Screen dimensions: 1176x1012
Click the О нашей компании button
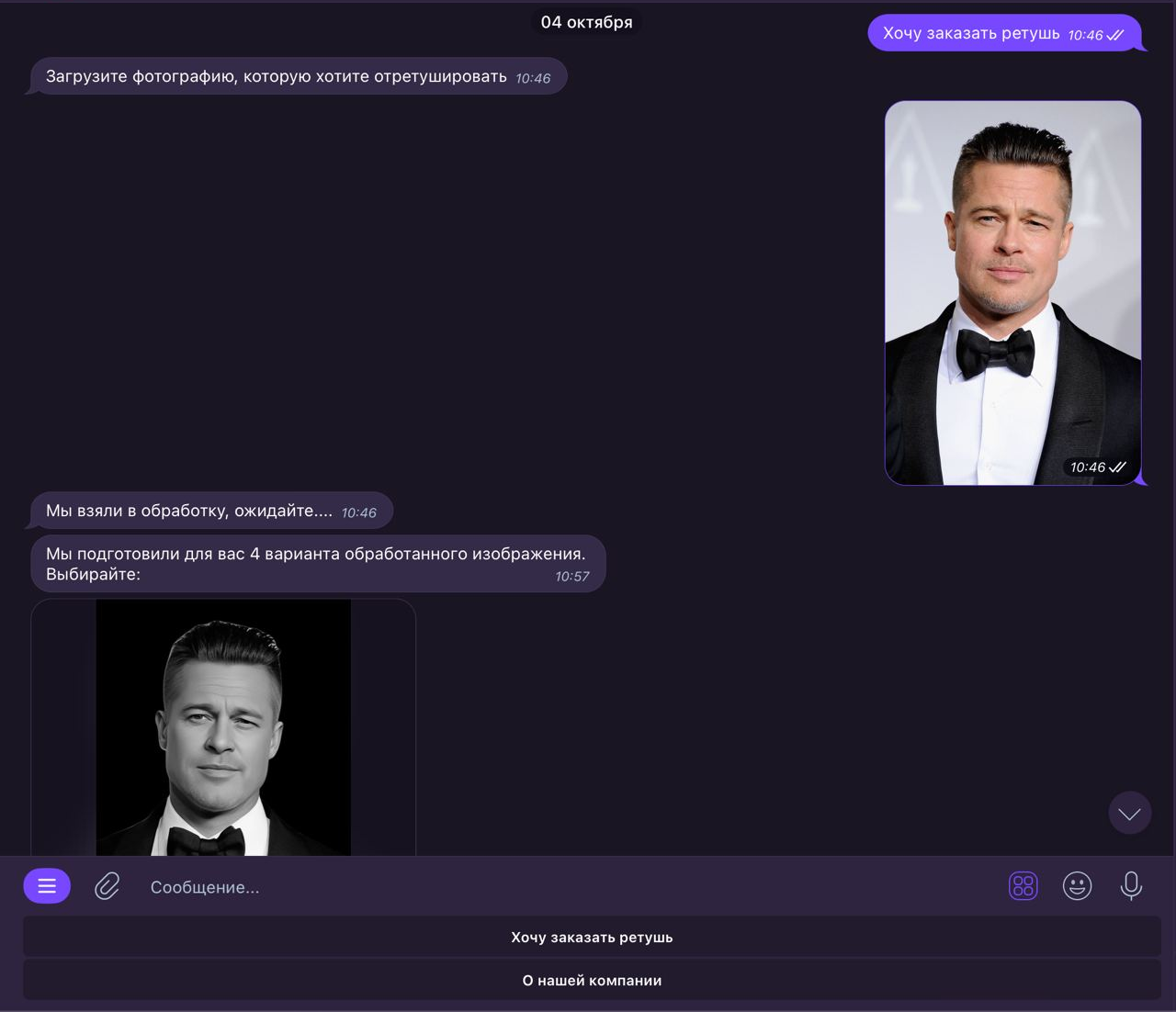click(x=592, y=980)
